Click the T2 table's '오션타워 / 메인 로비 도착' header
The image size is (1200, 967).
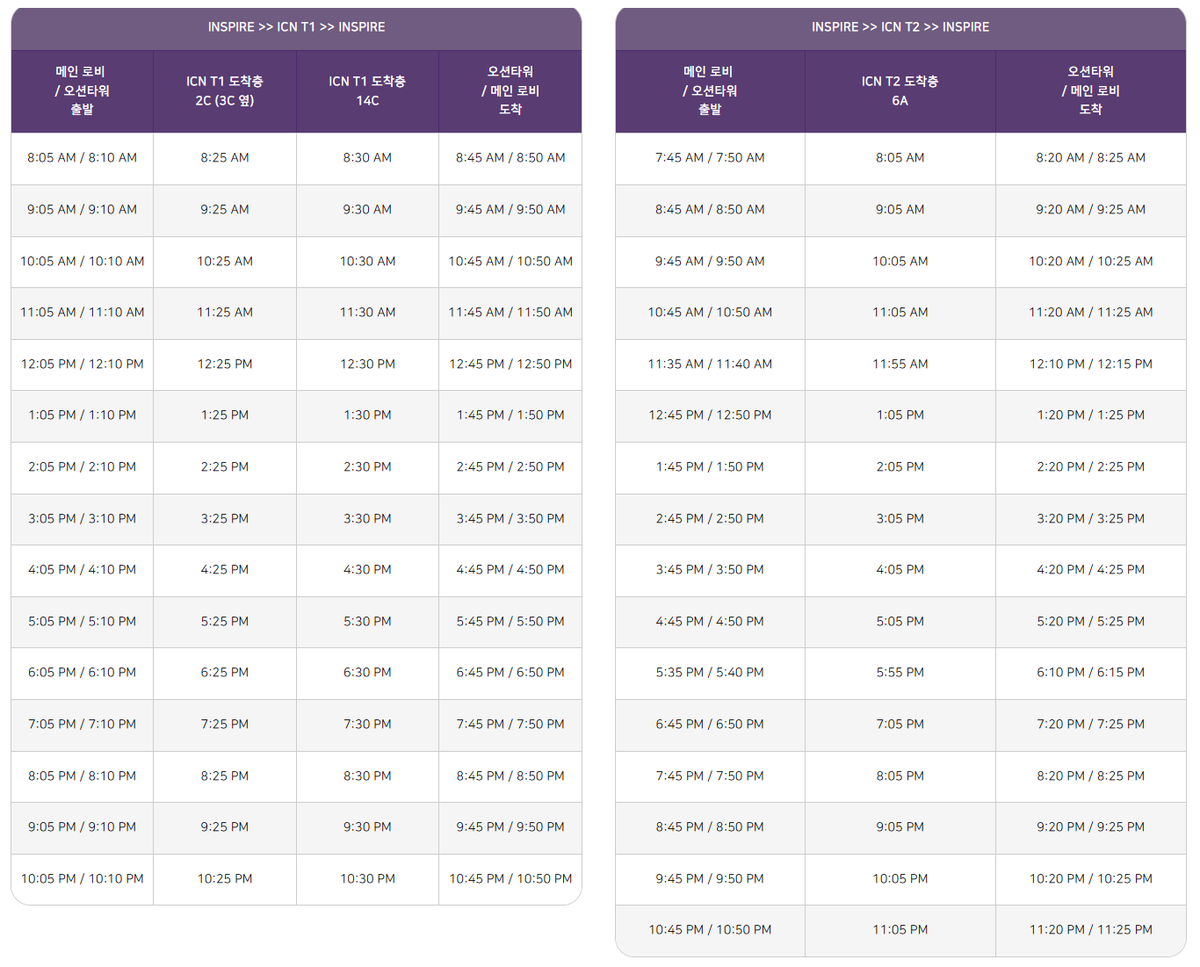point(1091,90)
